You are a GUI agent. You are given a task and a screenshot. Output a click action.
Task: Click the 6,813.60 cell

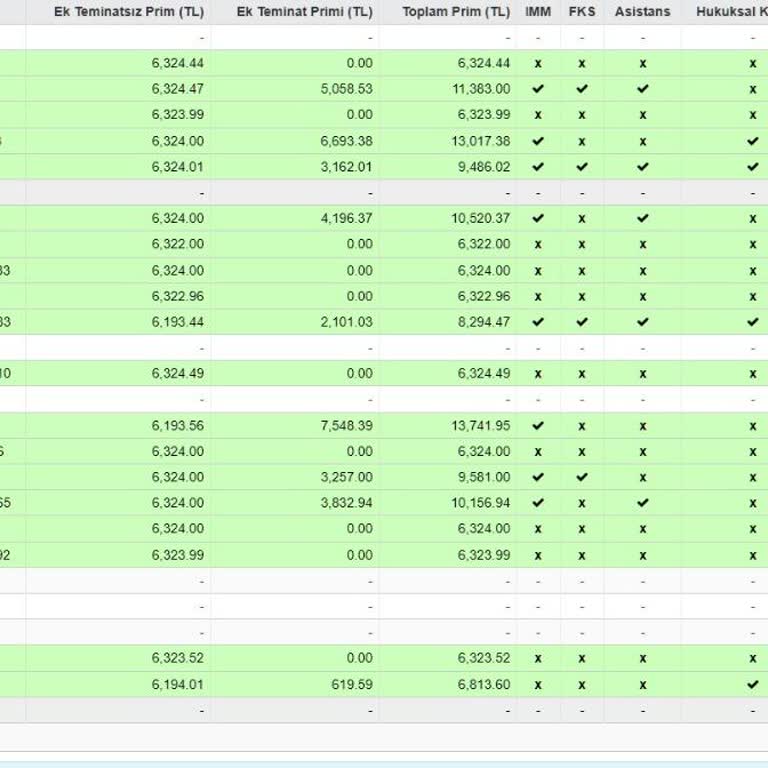(x=484, y=685)
